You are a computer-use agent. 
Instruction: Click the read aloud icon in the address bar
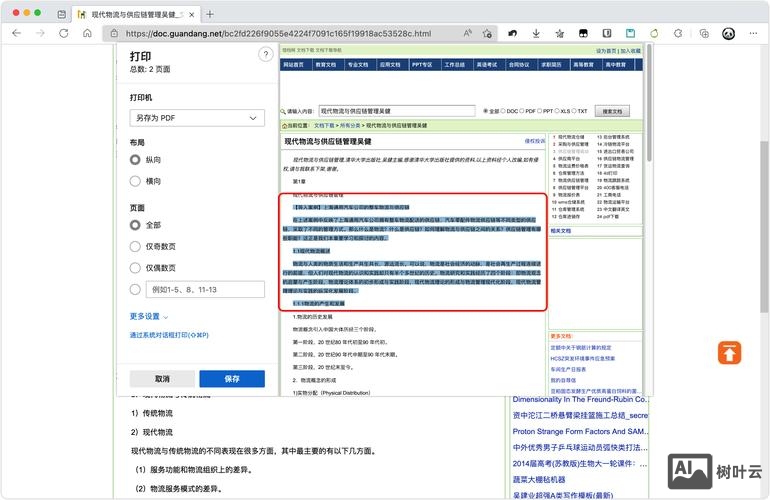tap(468, 33)
